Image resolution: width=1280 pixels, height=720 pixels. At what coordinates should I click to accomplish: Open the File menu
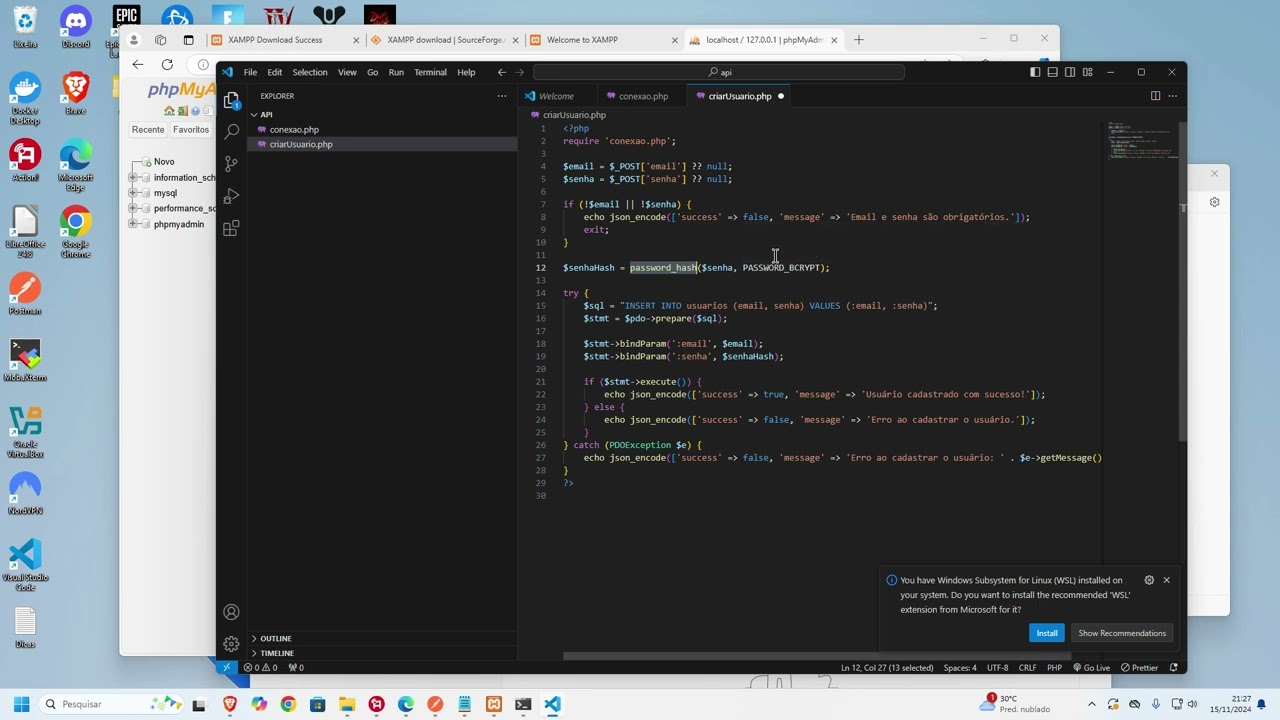(250, 72)
